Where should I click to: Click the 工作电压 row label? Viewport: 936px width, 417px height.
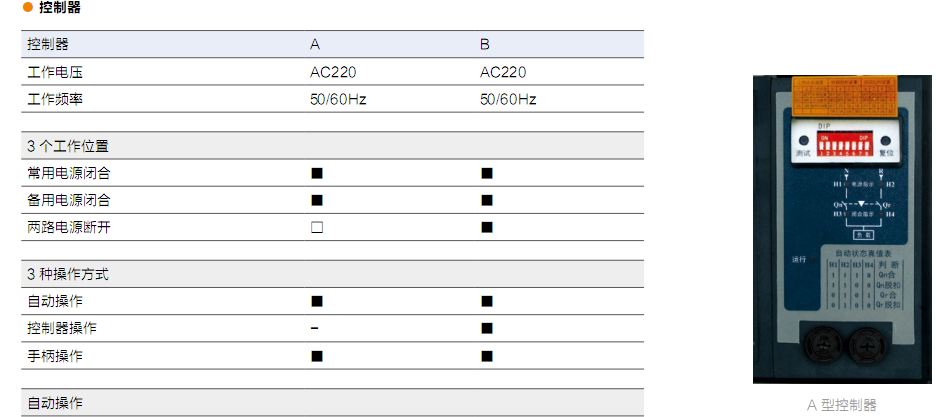coord(55,73)
